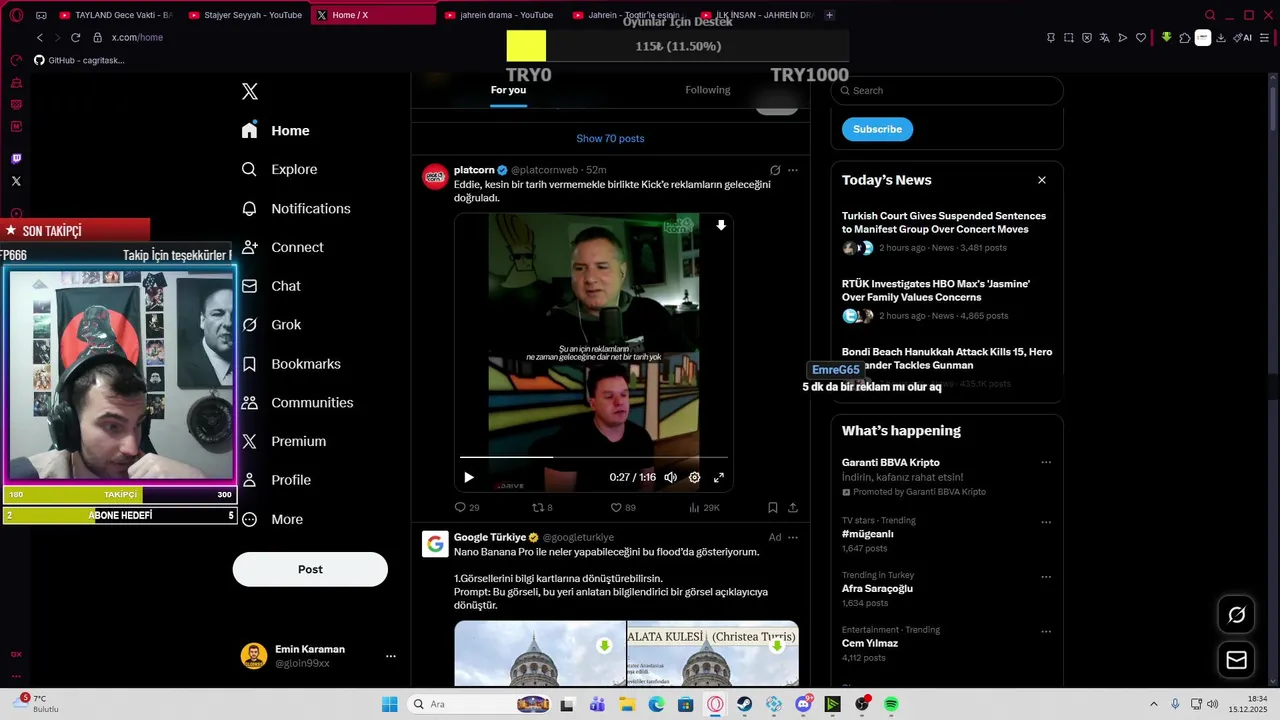The height and width of the screenshot is (720, 1280).
Task: Click the translate icon in toolbar
Action: pyautogui.click(x=1105, y=38)
